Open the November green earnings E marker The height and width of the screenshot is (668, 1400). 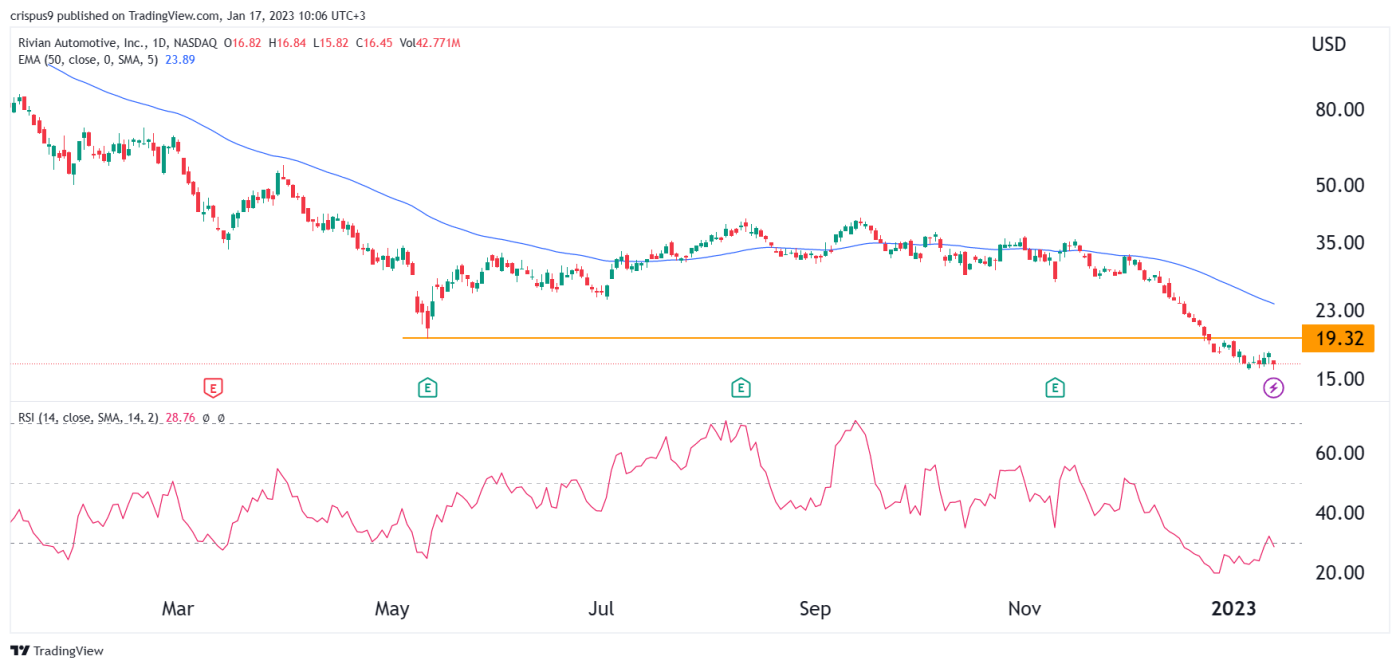pyautogui.click(x=1054, y=387)
